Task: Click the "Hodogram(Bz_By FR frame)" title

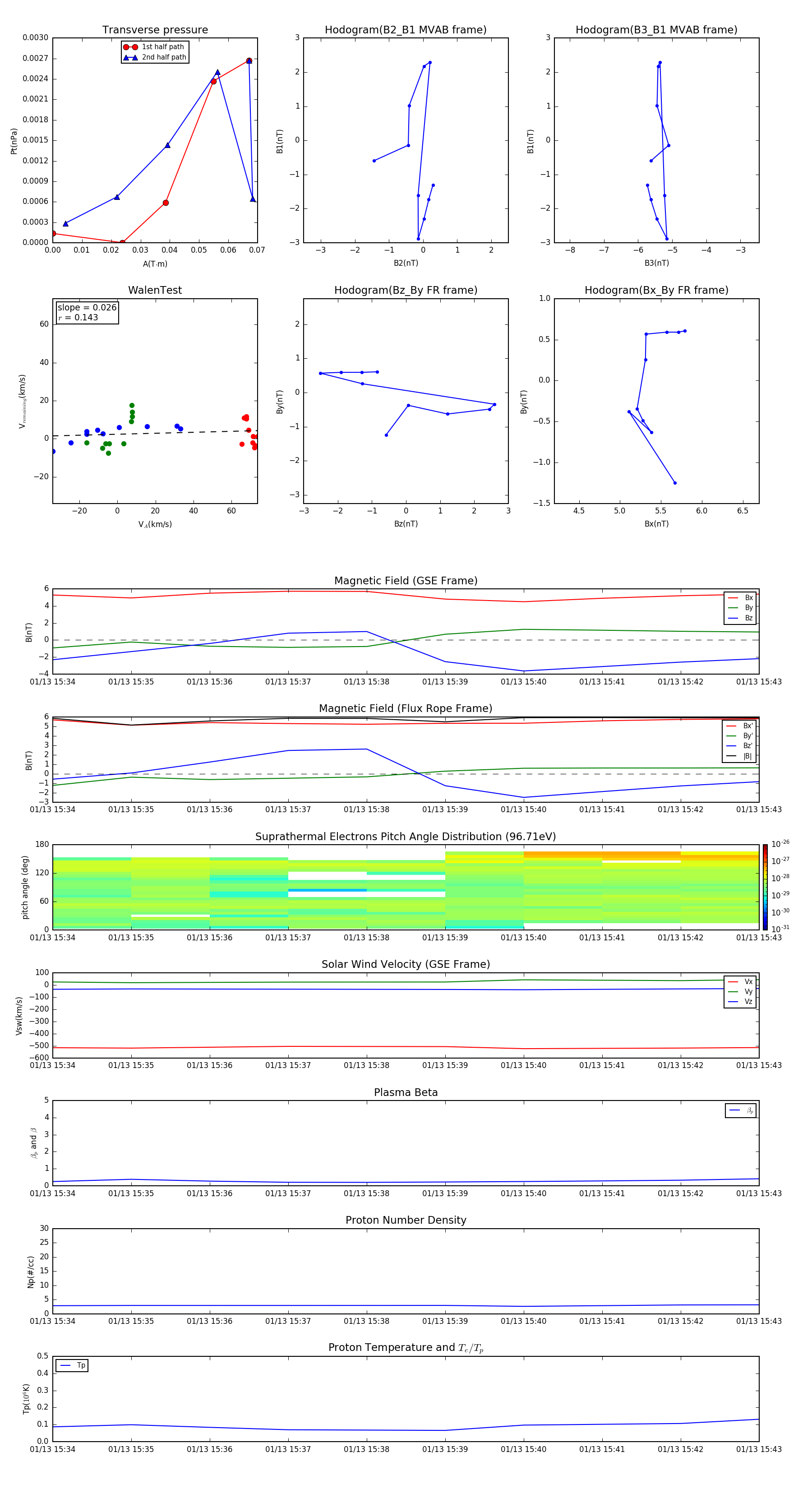Action: 406,290
